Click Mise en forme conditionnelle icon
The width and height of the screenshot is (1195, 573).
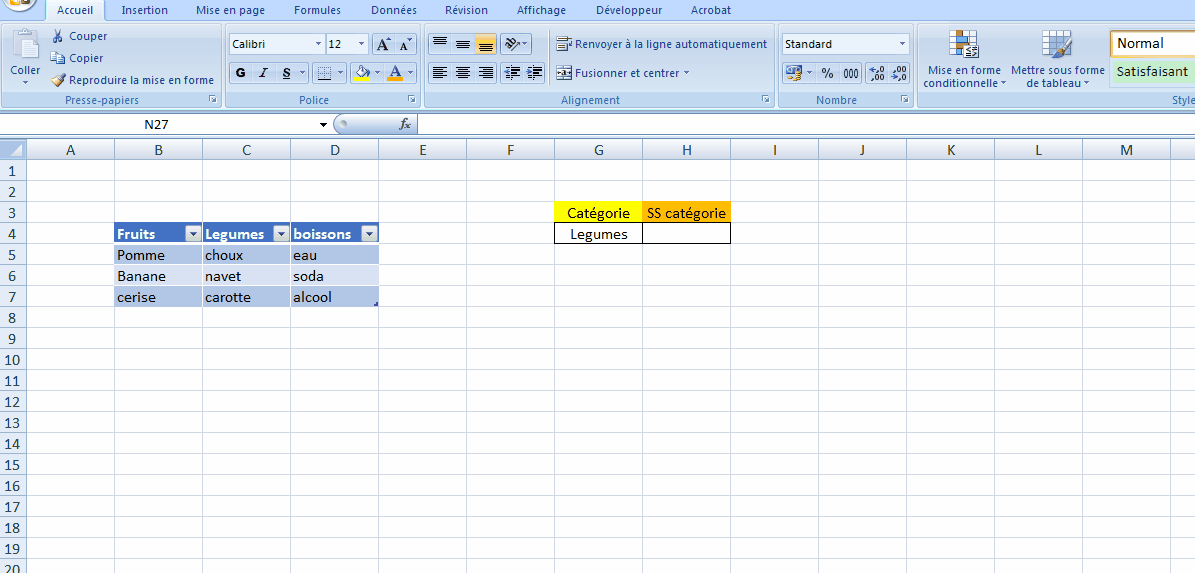pyautogui.click(x=964, y=45)
